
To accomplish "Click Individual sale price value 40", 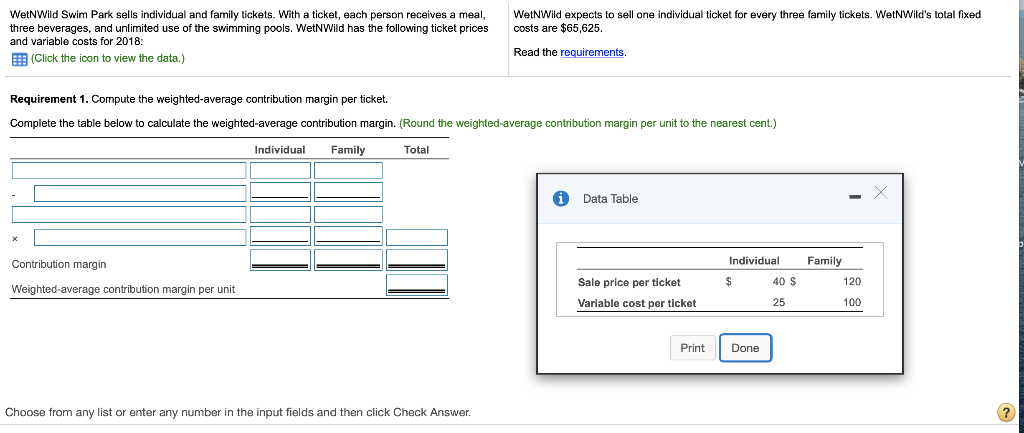I will pyautogui.click(x=778, y=281).
